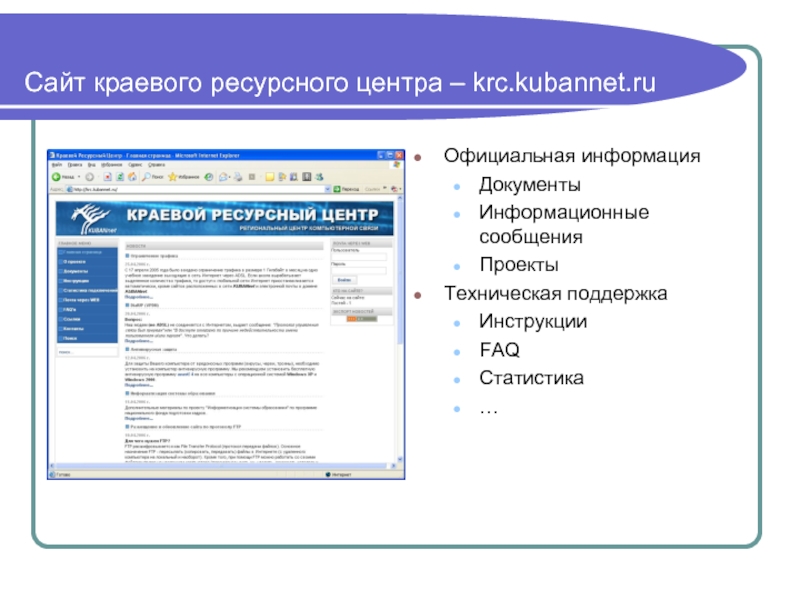Click the Print printer icon
The image size is (800, 600).
click(x=238, y=177)
